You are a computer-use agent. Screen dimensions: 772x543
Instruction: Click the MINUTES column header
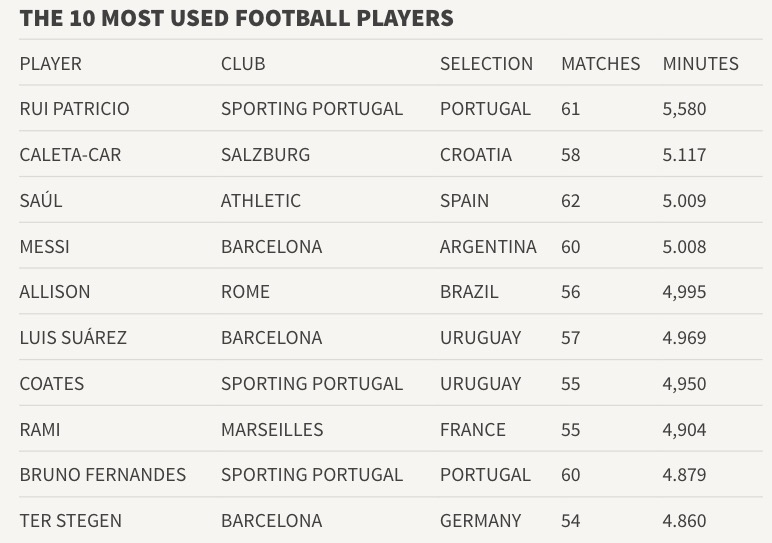[700, 64]
